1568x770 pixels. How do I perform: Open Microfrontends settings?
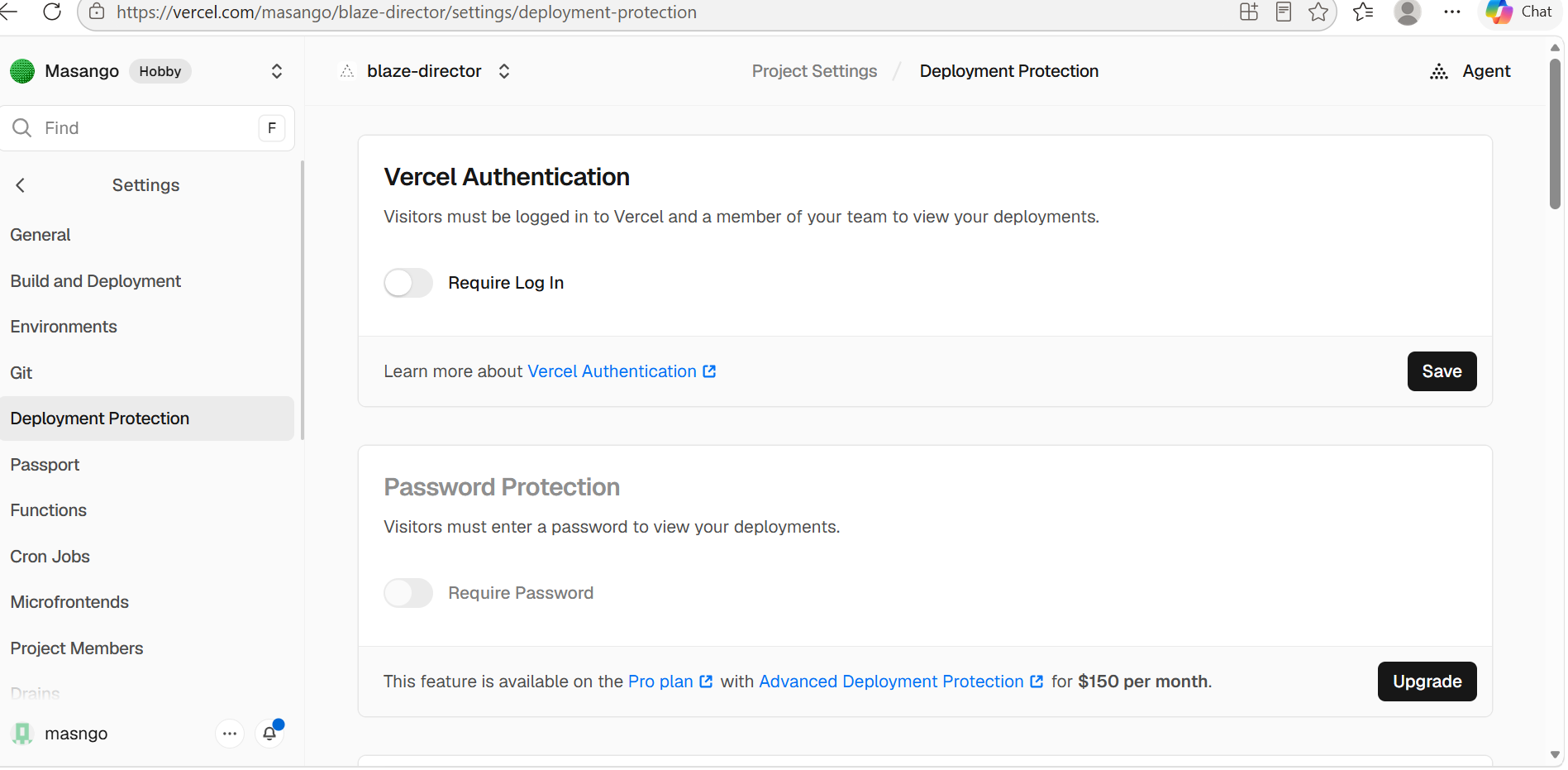(147, 602)
